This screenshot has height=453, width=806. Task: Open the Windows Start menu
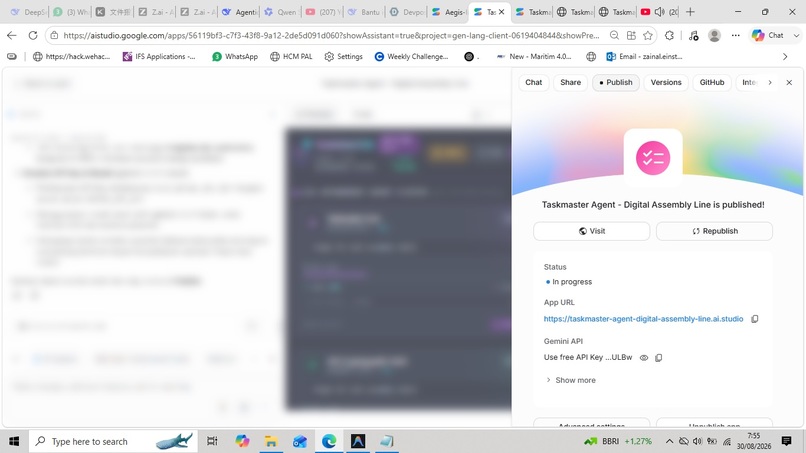point(14,441)
